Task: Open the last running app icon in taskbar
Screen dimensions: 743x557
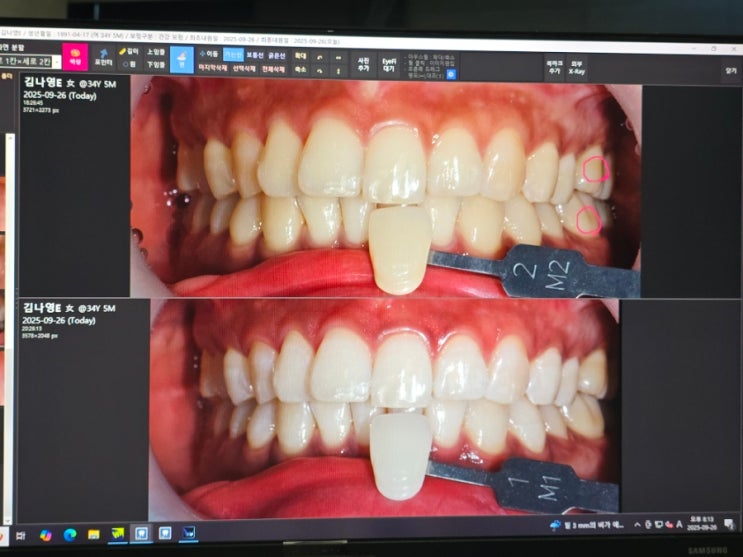Action: (189, 533)
